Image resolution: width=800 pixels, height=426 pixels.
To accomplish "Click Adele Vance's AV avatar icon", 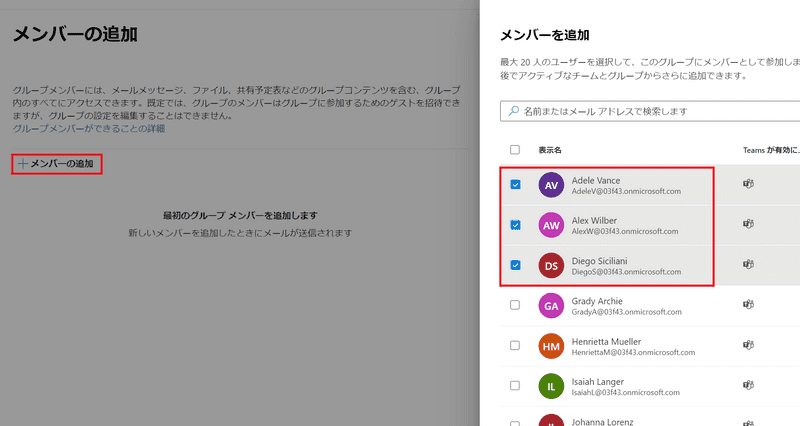I will (x=551, y=185).
